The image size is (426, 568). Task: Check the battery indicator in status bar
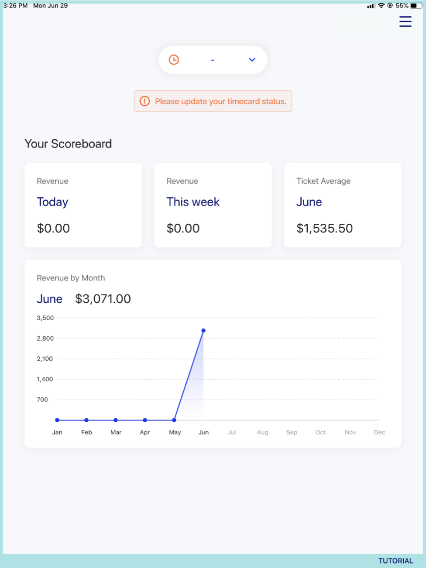416,5
